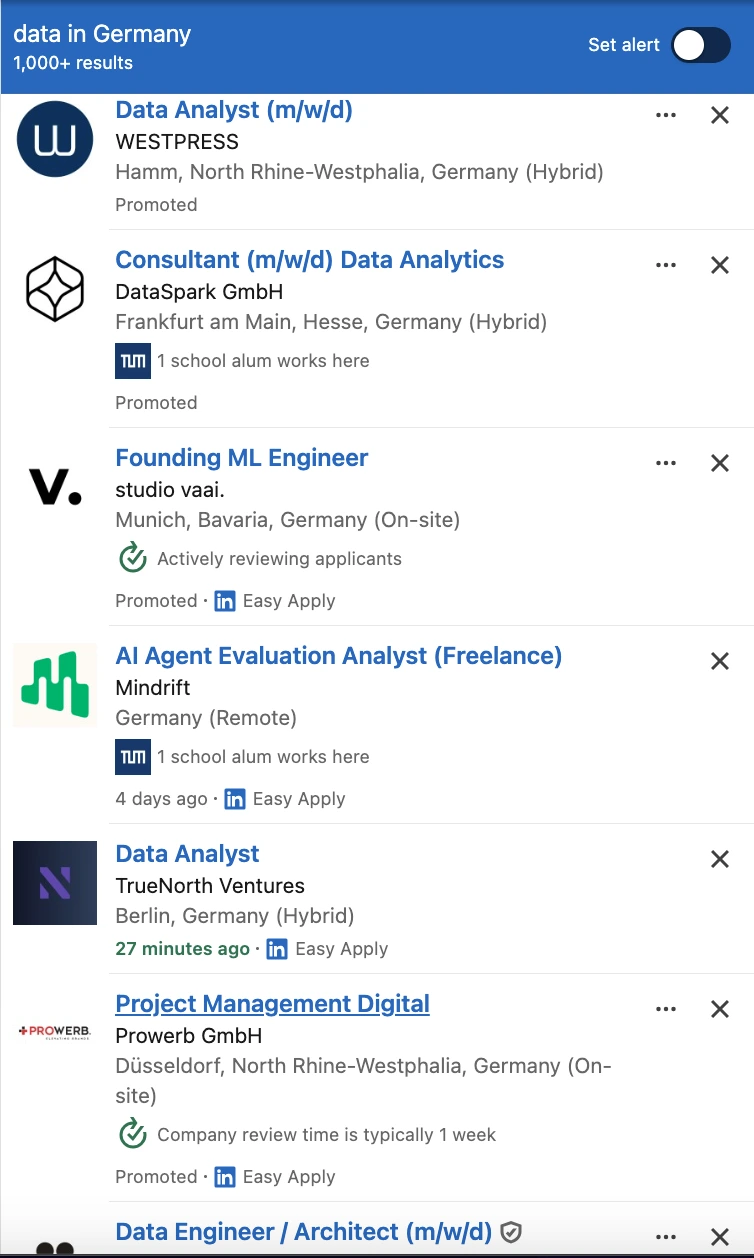
Task: Click the TrueNorth Ventures logo thumbnail
Action: [x=55, y=883]
